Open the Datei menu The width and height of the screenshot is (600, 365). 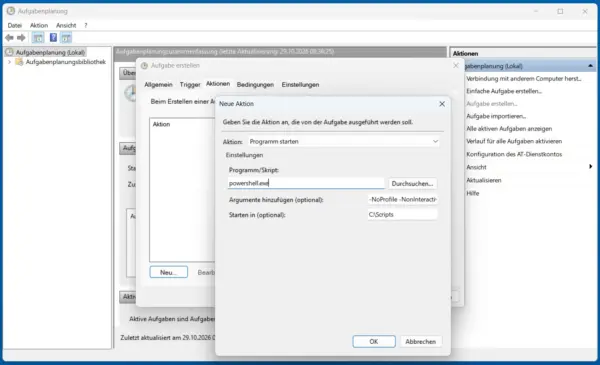[x=15, y=25]
